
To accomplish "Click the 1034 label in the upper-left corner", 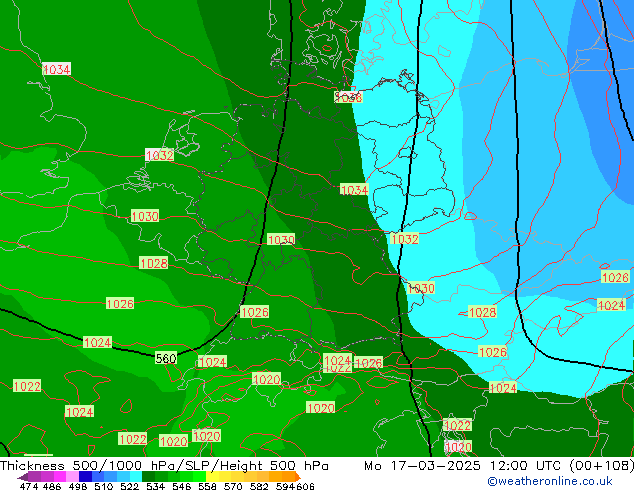I will tap(57, 69).
